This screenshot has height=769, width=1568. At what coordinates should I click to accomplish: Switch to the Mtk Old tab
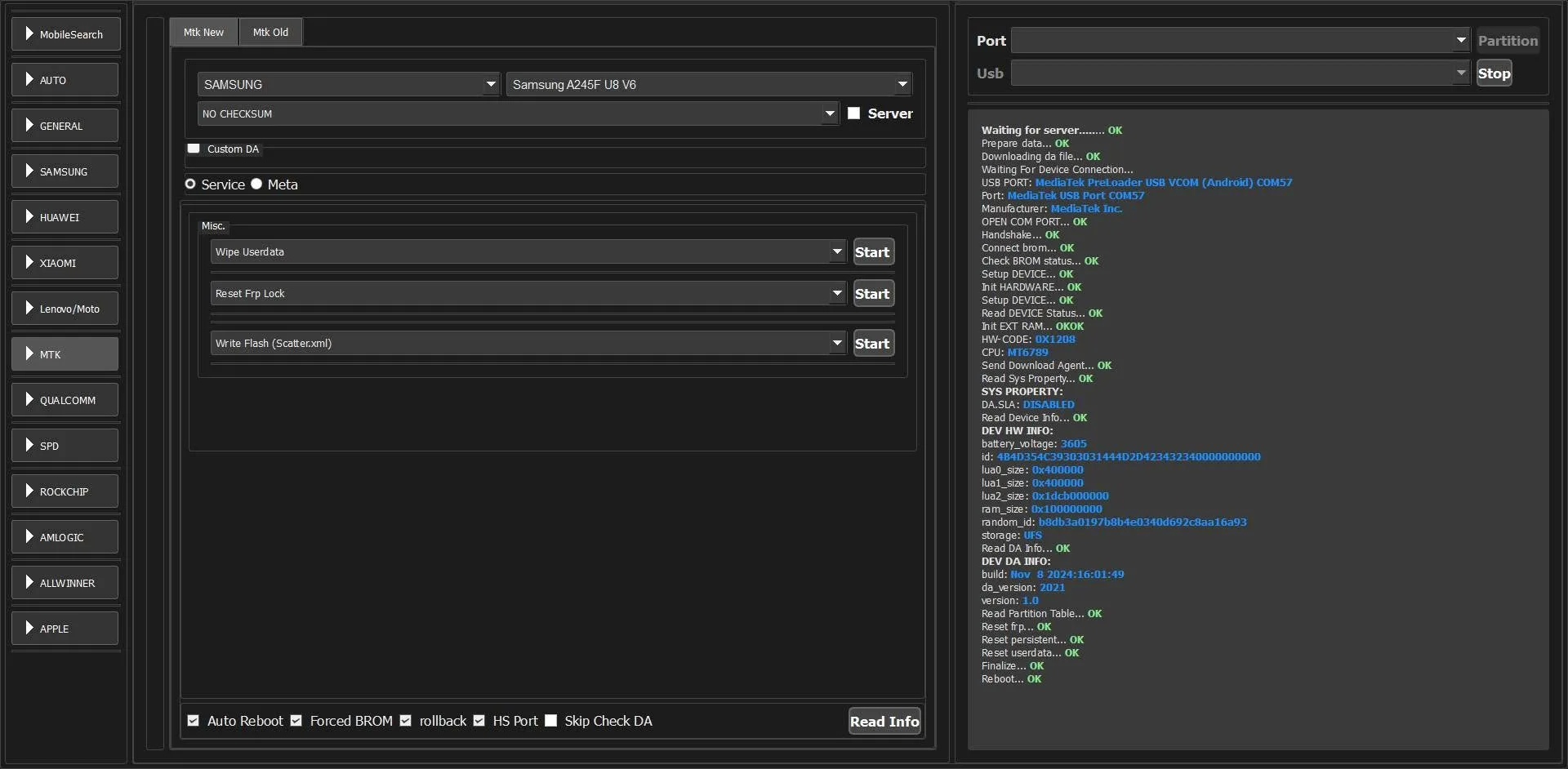[x=270, y=33]
